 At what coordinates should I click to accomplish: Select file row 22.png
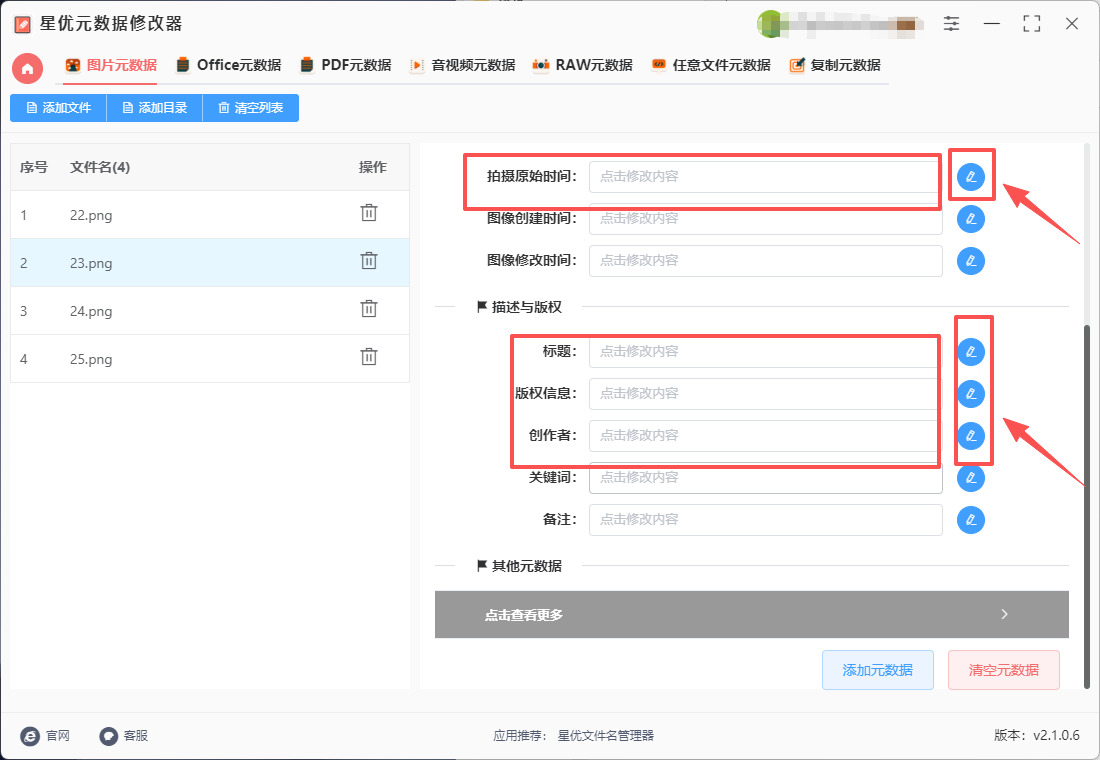(x=210, y=215)
